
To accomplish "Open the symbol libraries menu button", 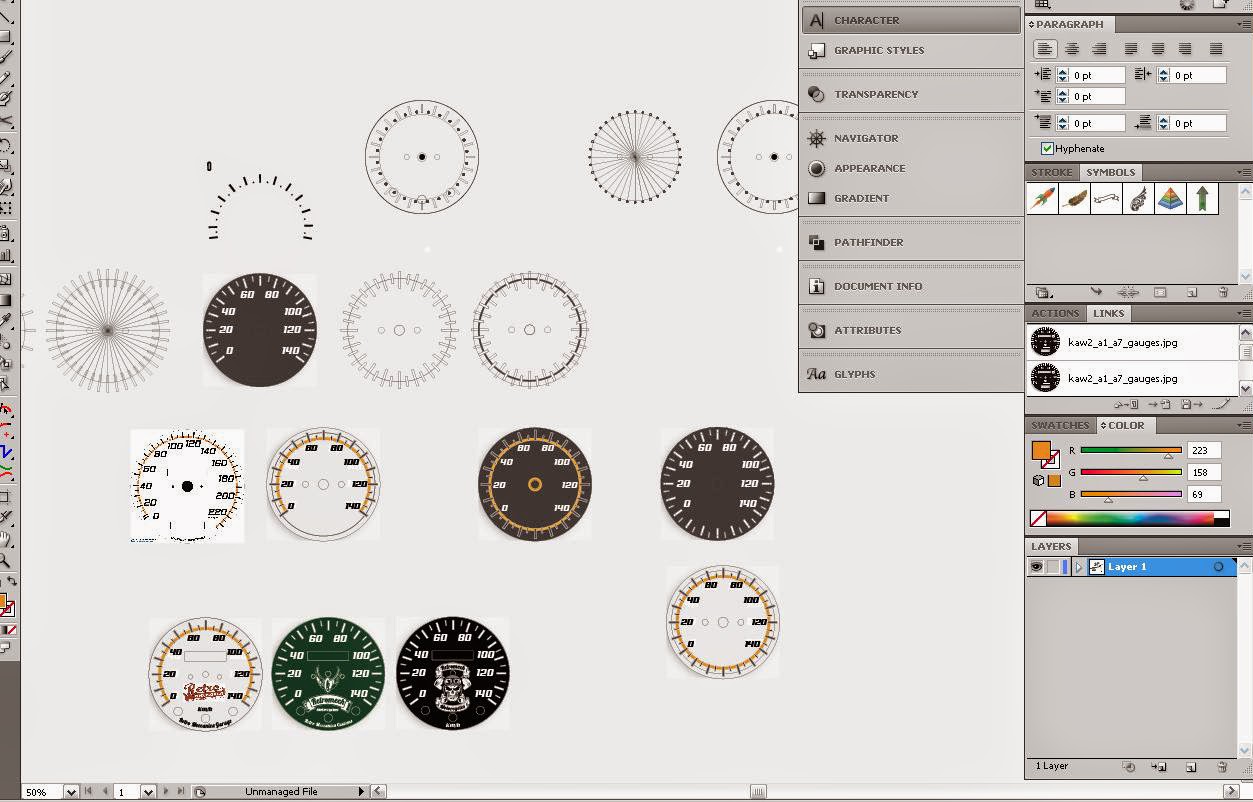I will (1043, 292).
